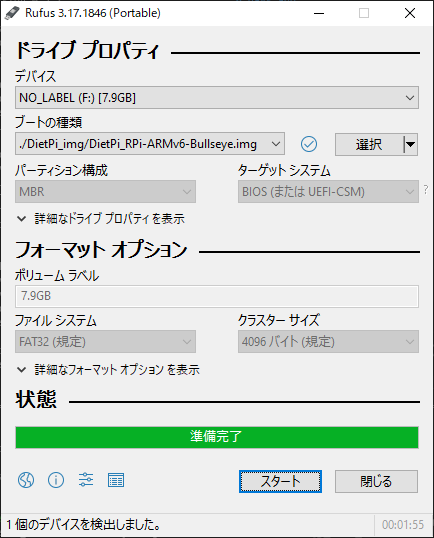Open the boot type image dropdown
This screenshot has width=434, height=538.
pos(150,144)
